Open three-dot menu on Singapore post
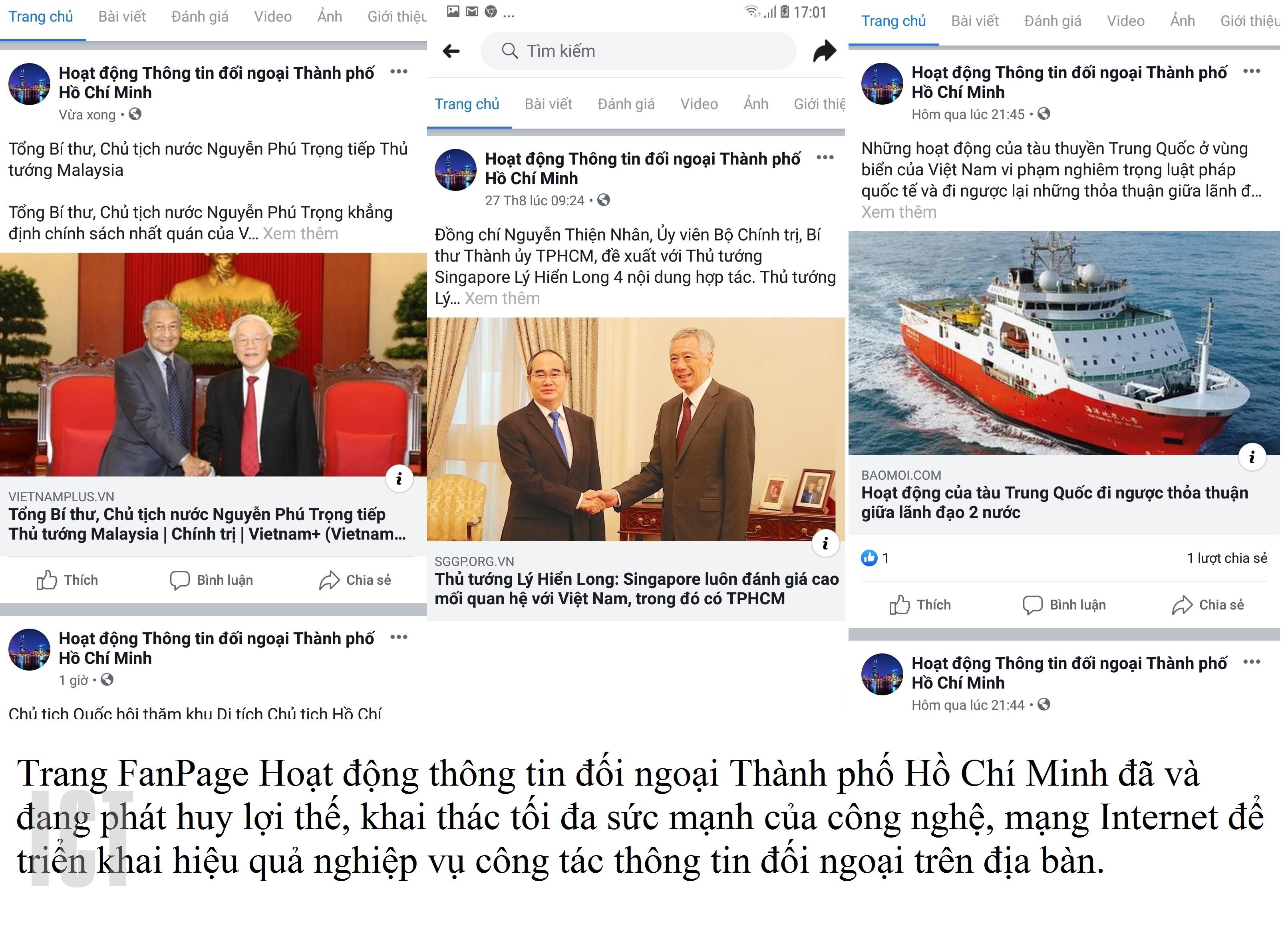This screenshot has height=933, width=1288. pyautogui.click(x=825, y=157)
